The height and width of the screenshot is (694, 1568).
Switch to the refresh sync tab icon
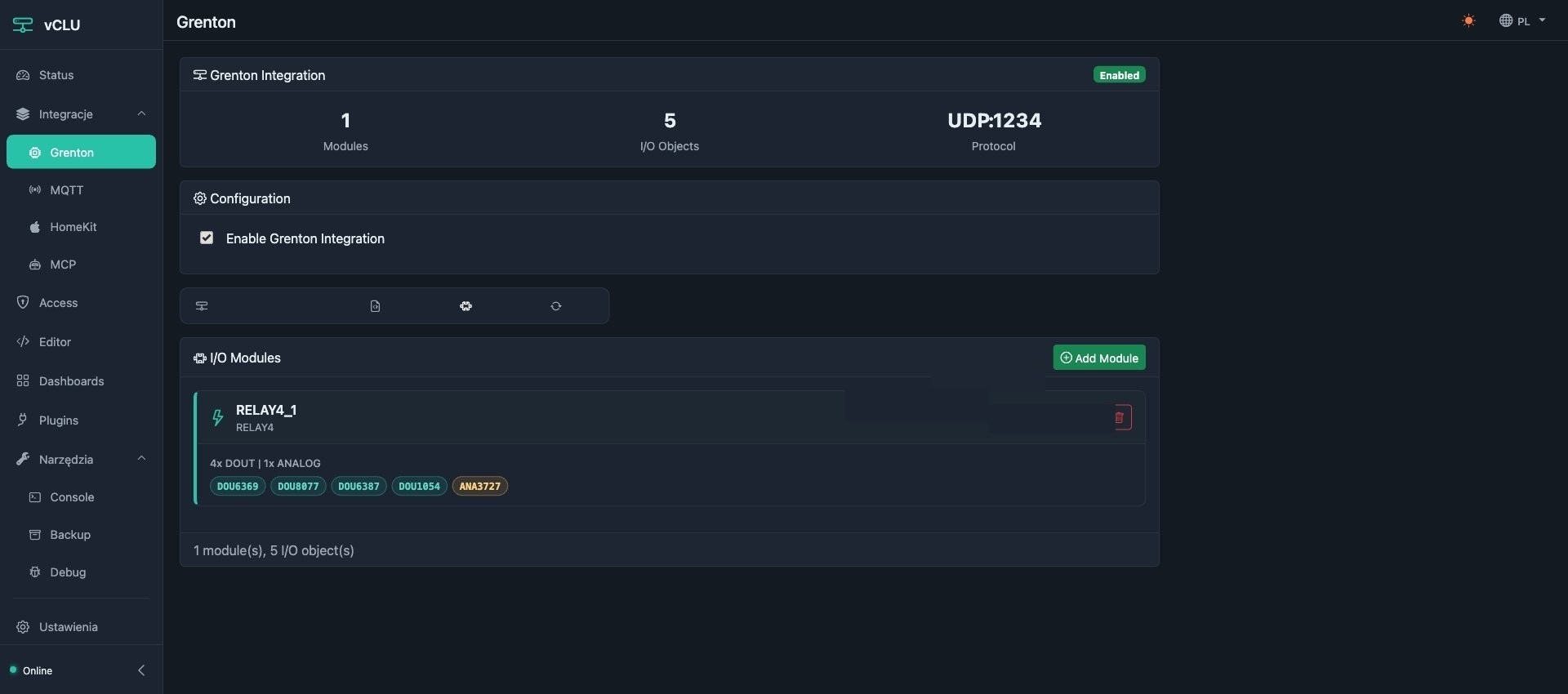pyautogui.click(x=556, y=306)
